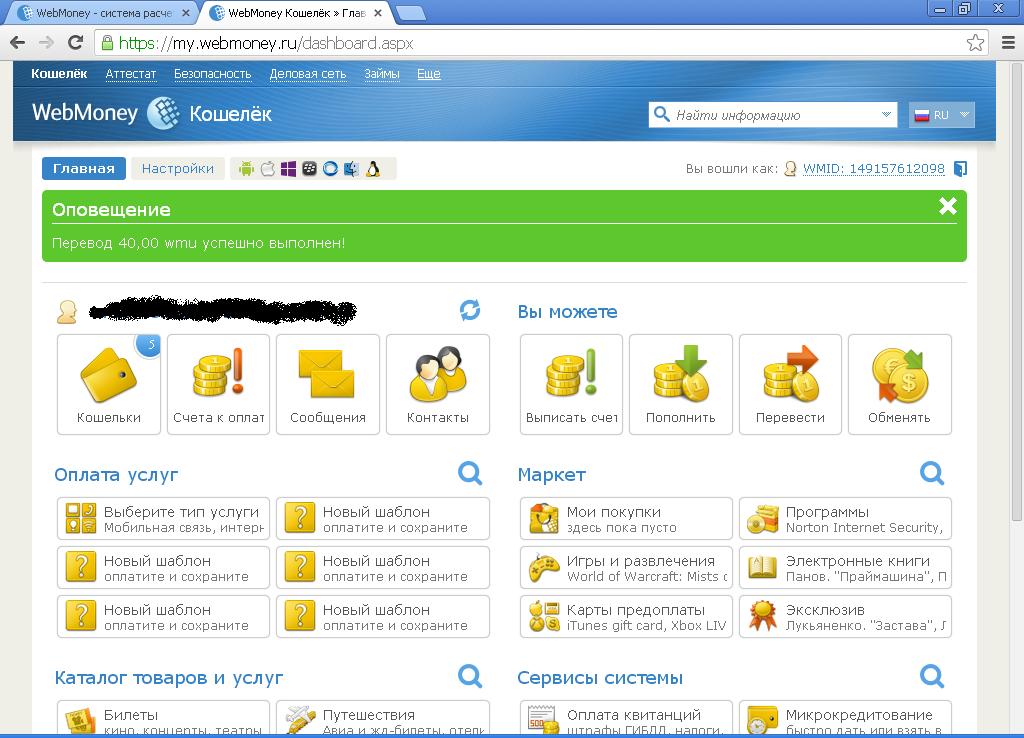Click search magnifier next to Оплата услуг
Screen dimensions: 1024x738
click(470, 473)
